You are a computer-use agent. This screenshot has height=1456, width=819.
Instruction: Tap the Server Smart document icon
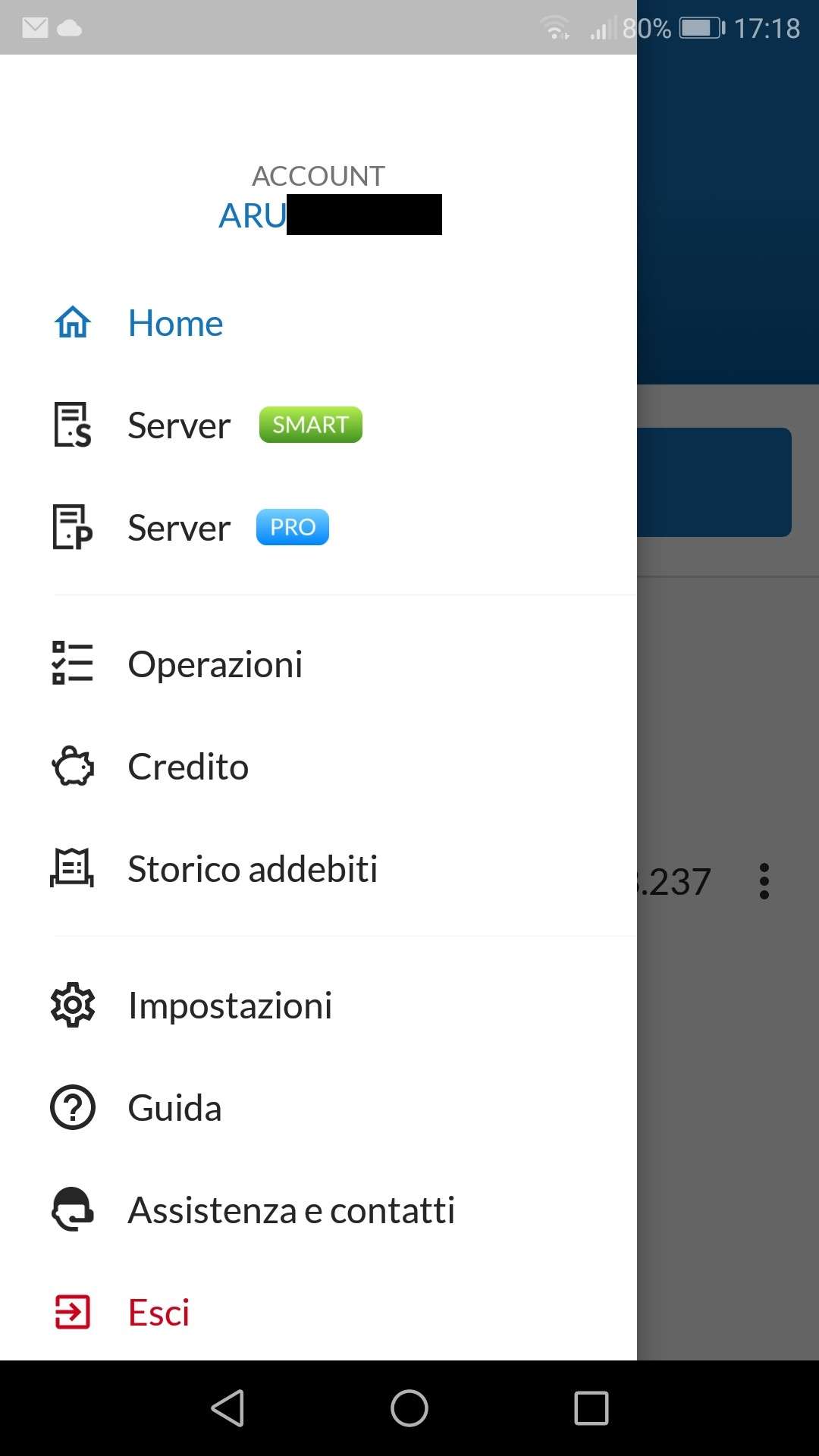point(73,425)
